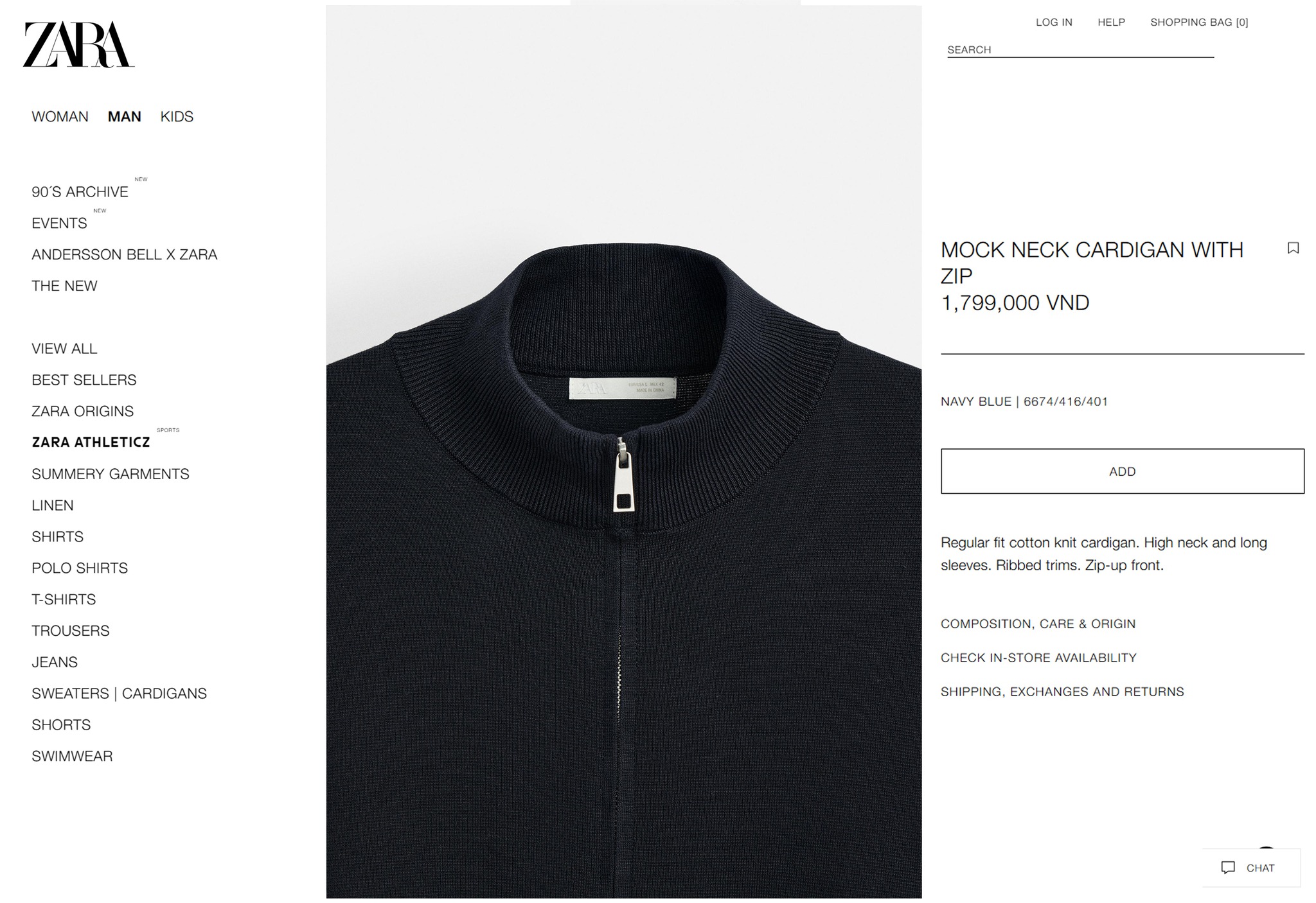Image resolution: width=1316 pixels, height=903 pixels.
Task: Bookmark the Mock Neck Cardigan item
Action: (x=1293, y=249)
